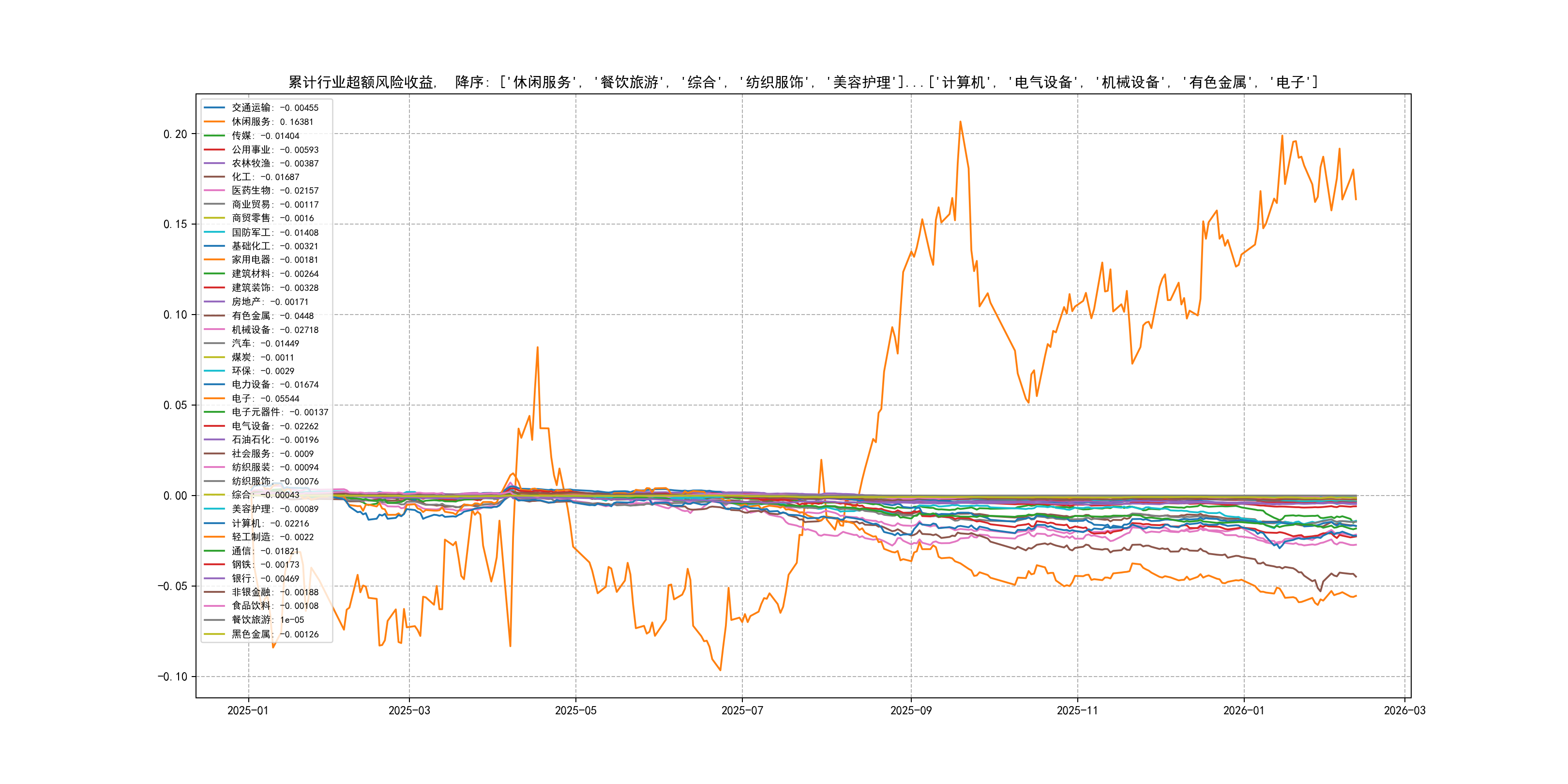
Task: Click the 0.20 y-axis tick label
Action: click(175, 134)
